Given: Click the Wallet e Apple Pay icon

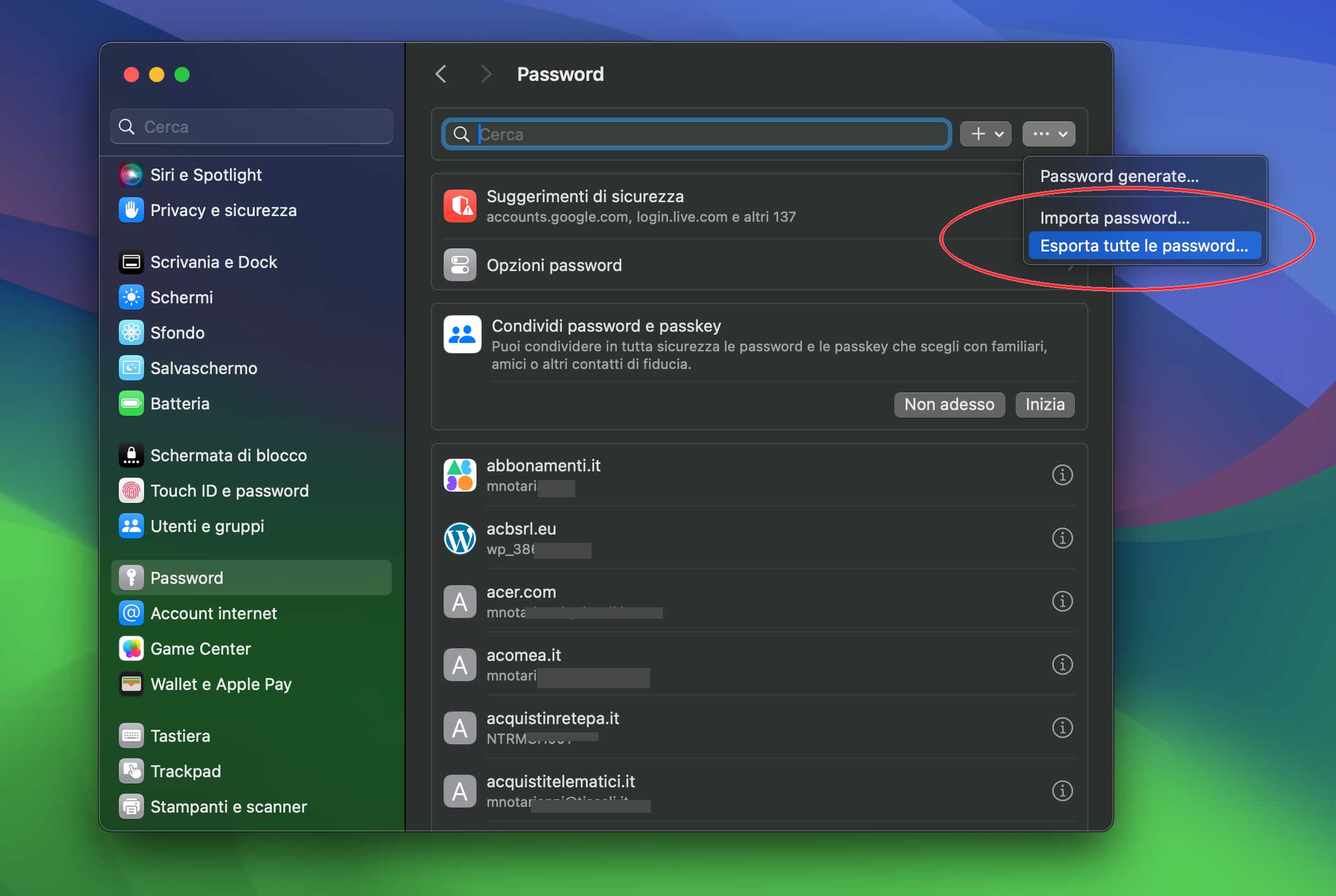Looking at the screenshot, I should point(131,684).
